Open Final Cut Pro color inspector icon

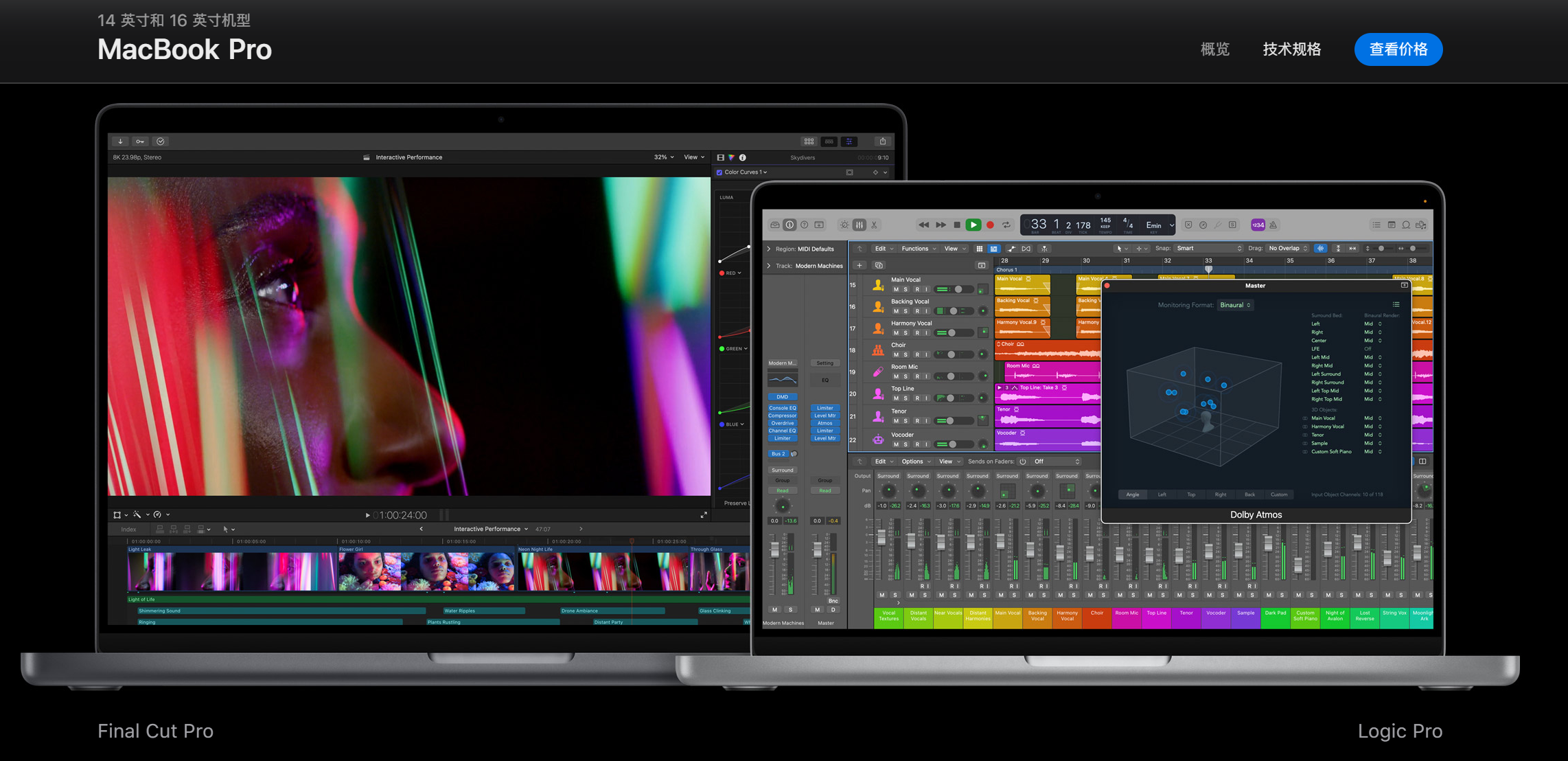[x=731, y=158]
